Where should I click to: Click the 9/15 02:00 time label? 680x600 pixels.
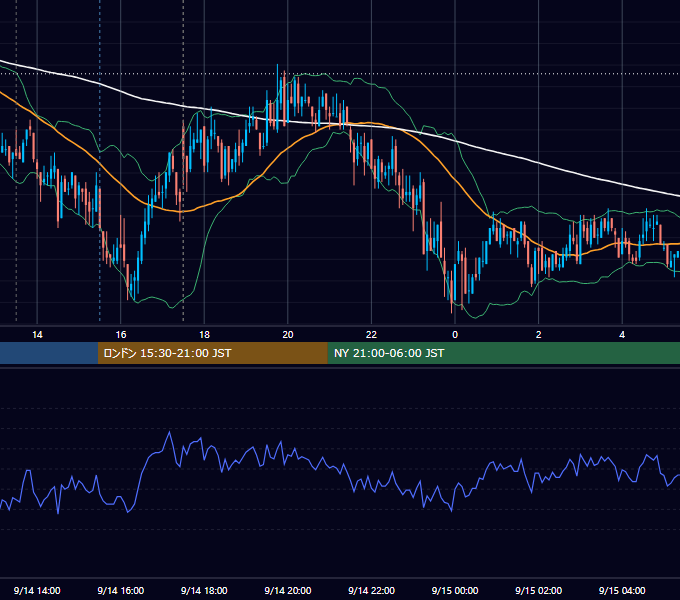coord(538,590)
